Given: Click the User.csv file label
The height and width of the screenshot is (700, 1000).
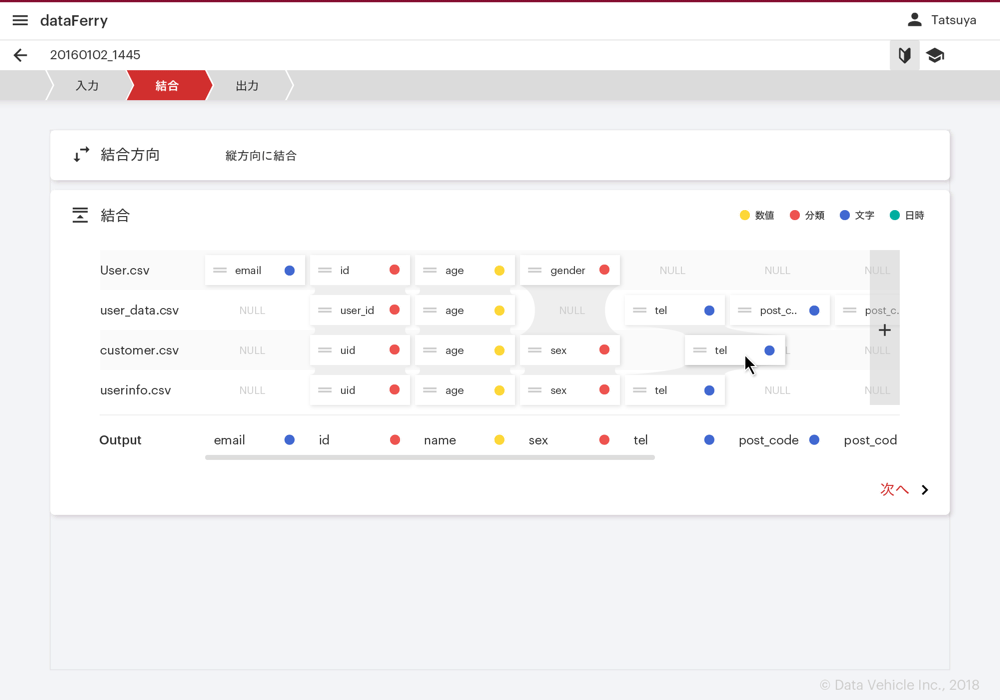Looking at the screenshot, I should 124,270.
